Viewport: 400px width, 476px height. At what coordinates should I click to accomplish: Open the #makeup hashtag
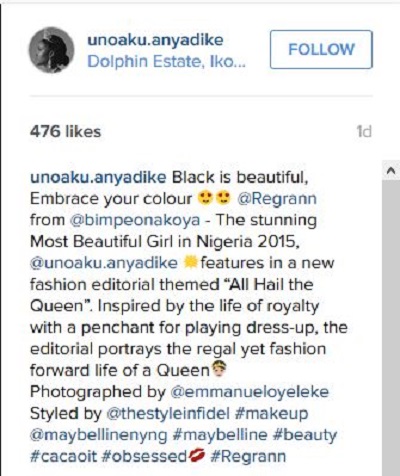click(271, 414)
